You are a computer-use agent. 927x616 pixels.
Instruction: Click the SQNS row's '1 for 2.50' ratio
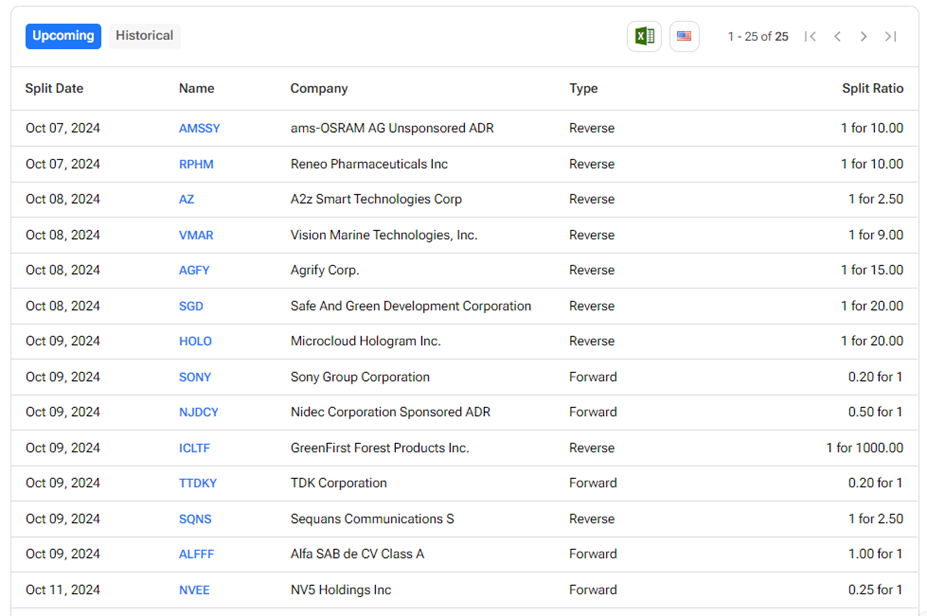[x=876, y=518]
